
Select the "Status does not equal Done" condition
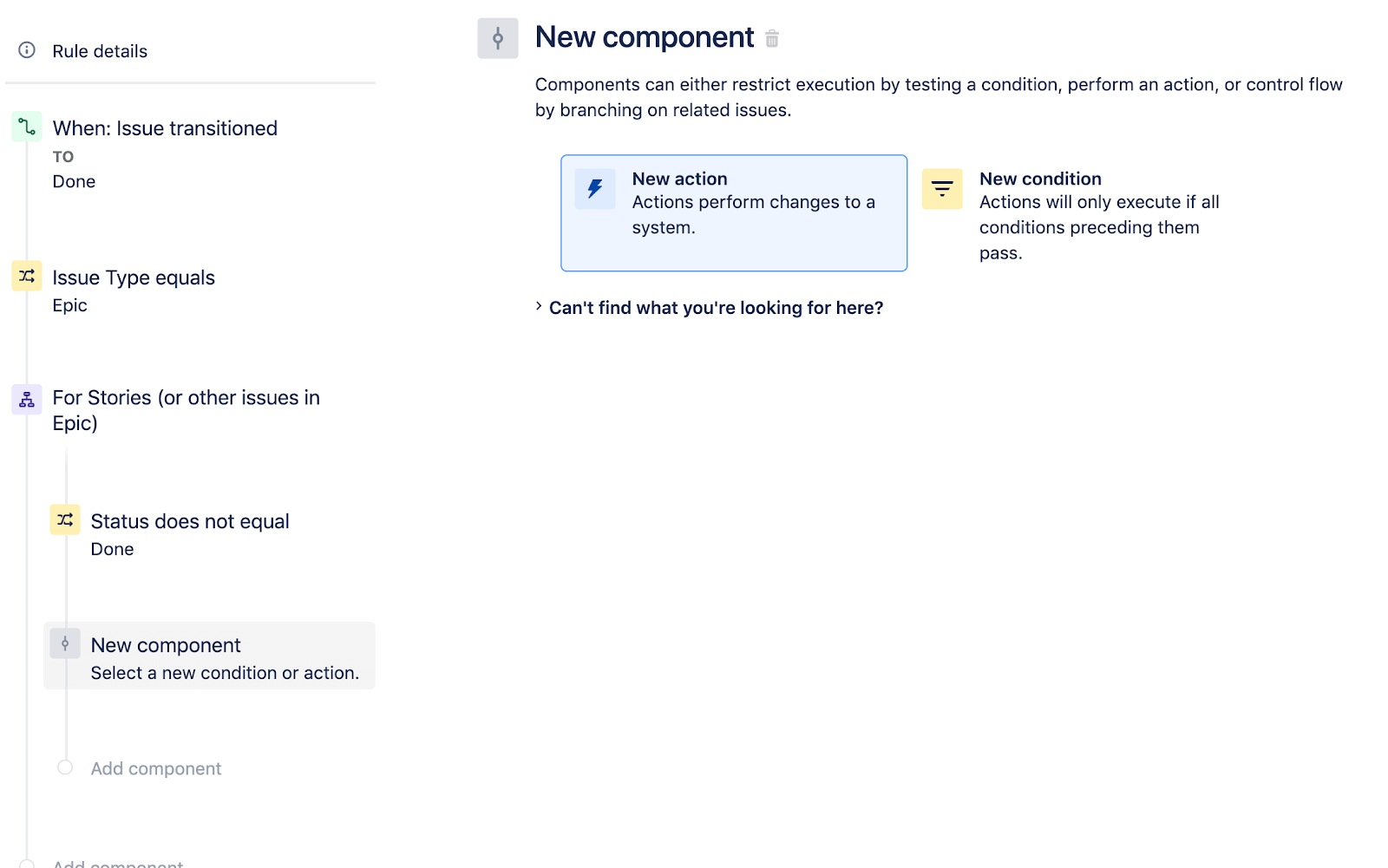[x=190, y=521]
